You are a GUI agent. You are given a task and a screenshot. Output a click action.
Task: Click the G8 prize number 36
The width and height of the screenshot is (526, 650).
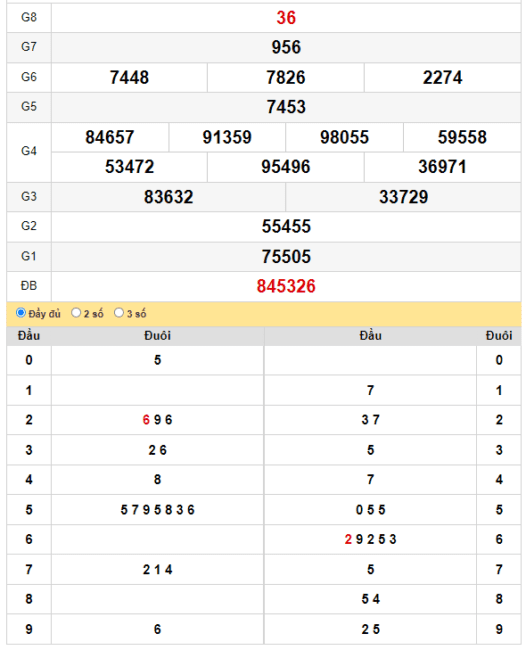(x=286, y=18)
